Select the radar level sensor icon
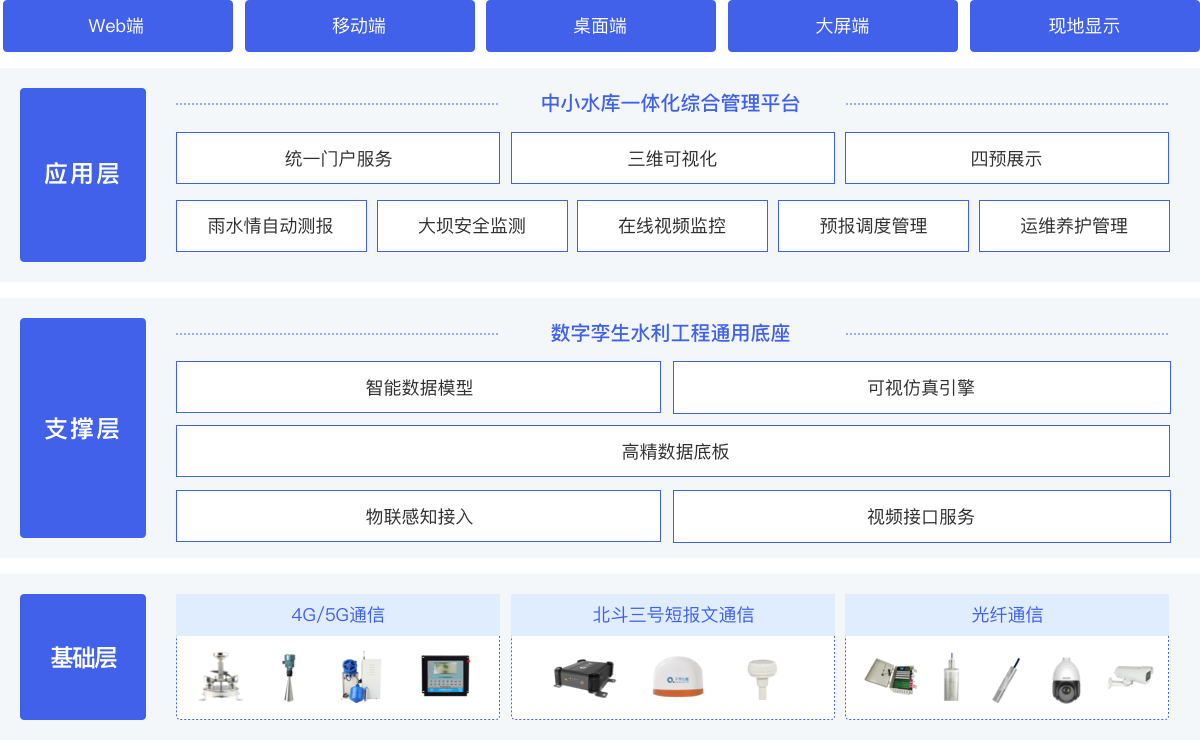The width and height of the screenshot is (1200, 740). pos(289,677)
